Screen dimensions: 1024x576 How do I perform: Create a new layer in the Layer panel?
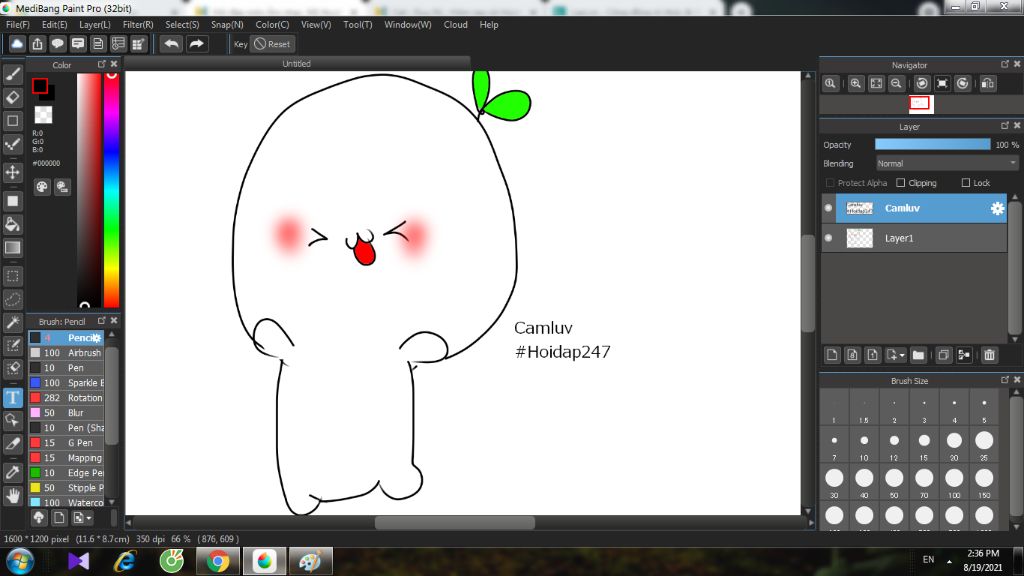click(832, 355)
